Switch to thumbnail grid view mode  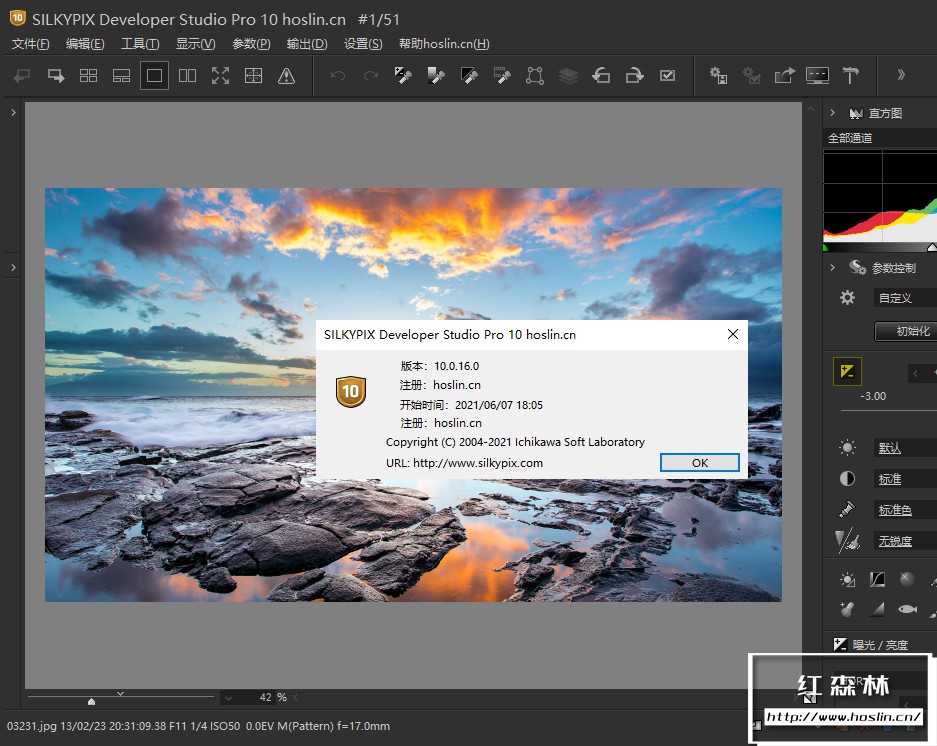pyautogui.click(x=88, y=76)
